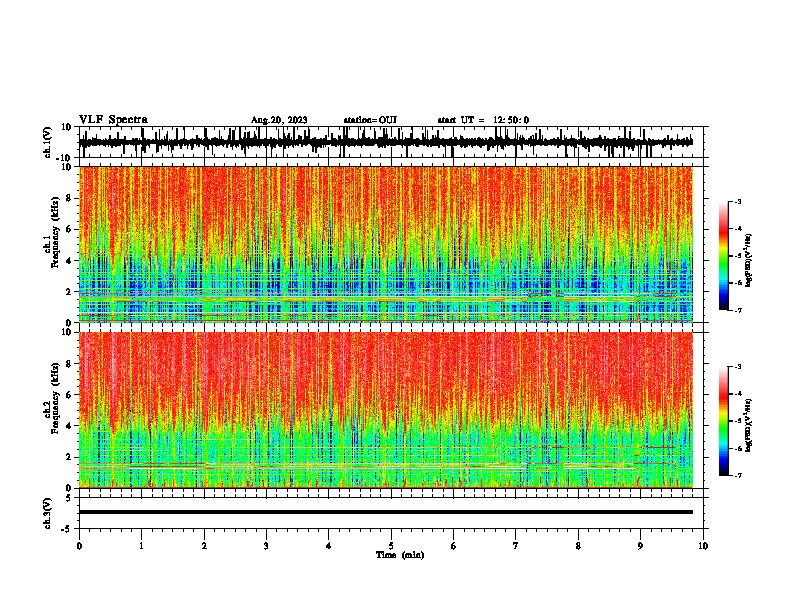Click the "VLF Spectra" title text

point(113,120)
